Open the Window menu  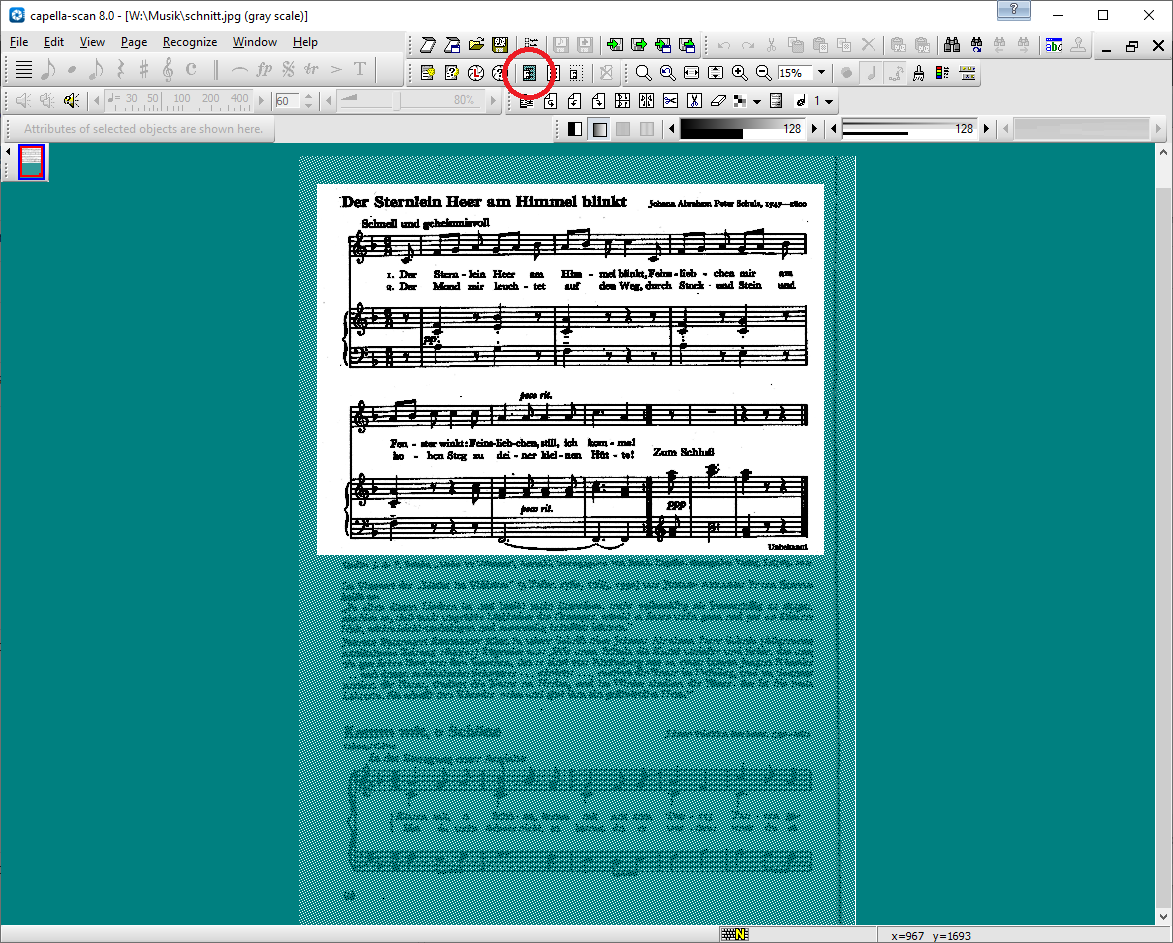pyautogui.click(x=254, y=42)
